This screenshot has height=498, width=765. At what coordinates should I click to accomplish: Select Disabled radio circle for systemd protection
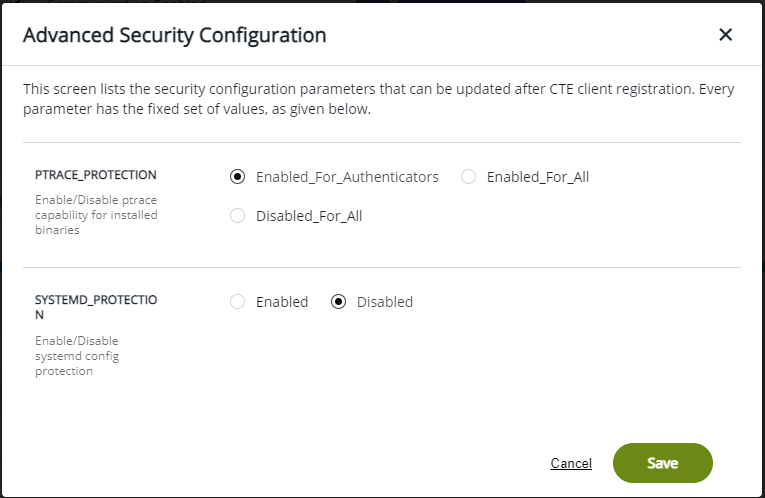pyautogui.click(x=338, y=302)
